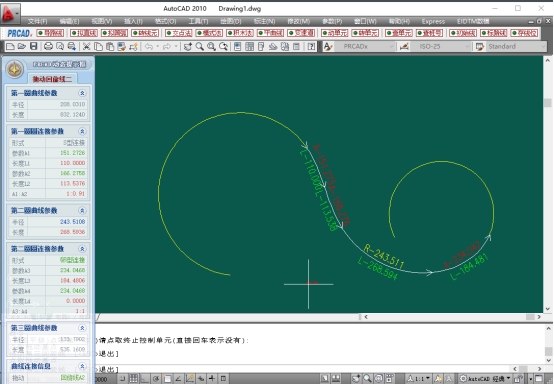The width and height of the screenshot is (554, 384).
Task: Collapse the first curve parameters section
Action: point(82,93)
